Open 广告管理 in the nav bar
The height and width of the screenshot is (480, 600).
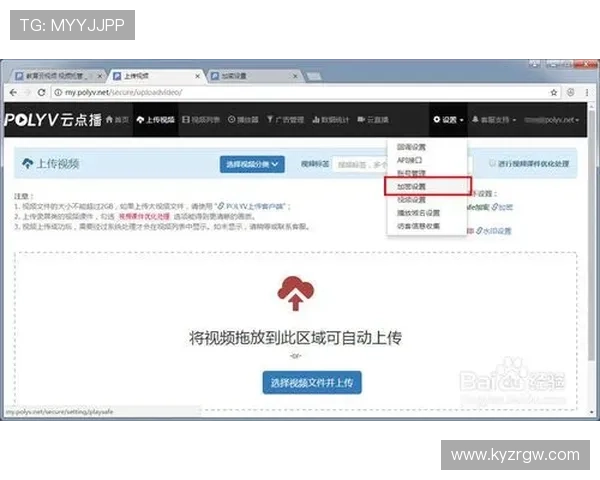click(x=285, y=120)
